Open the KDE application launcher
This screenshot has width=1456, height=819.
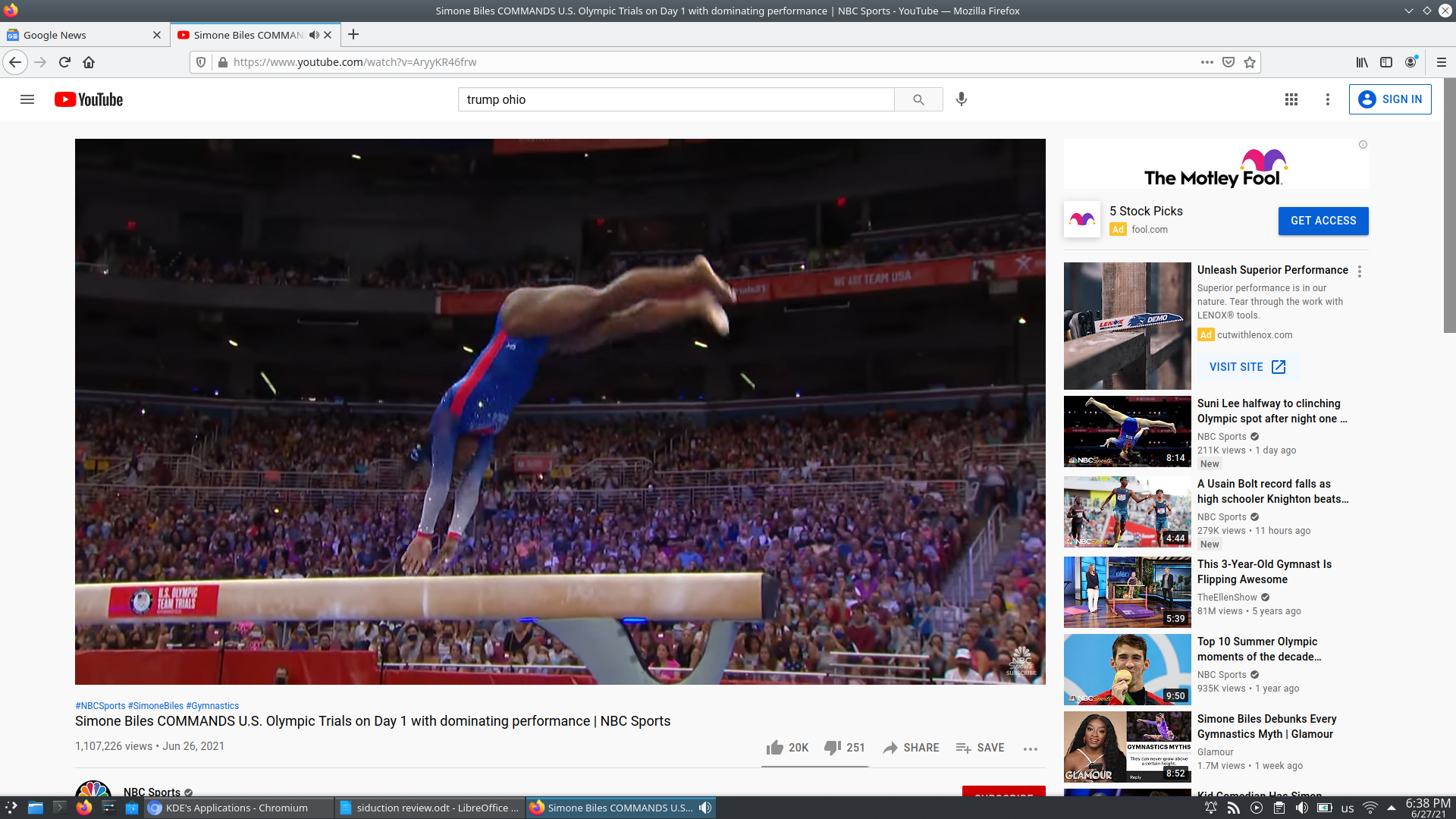click(x=11, y=808)
